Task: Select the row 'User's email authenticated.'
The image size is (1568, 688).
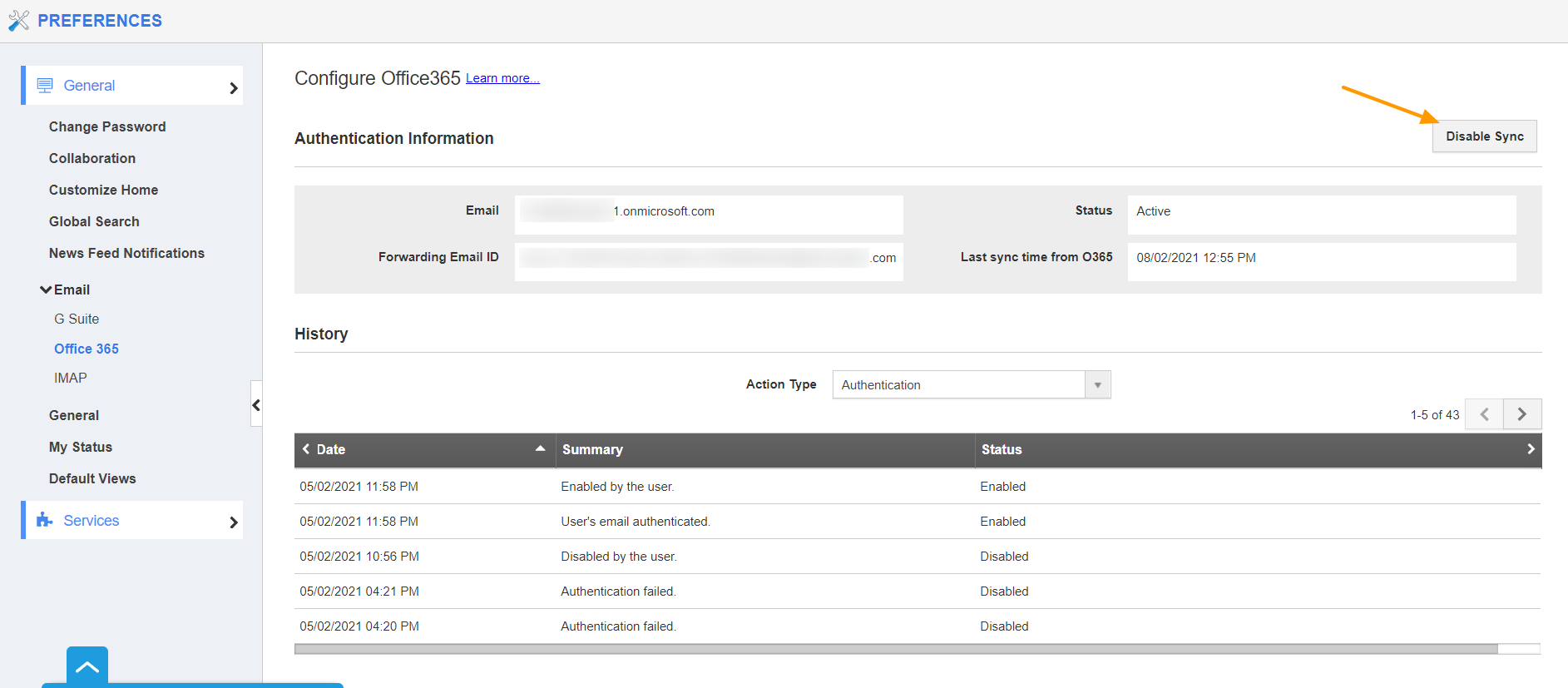Action: click(918, 522)
